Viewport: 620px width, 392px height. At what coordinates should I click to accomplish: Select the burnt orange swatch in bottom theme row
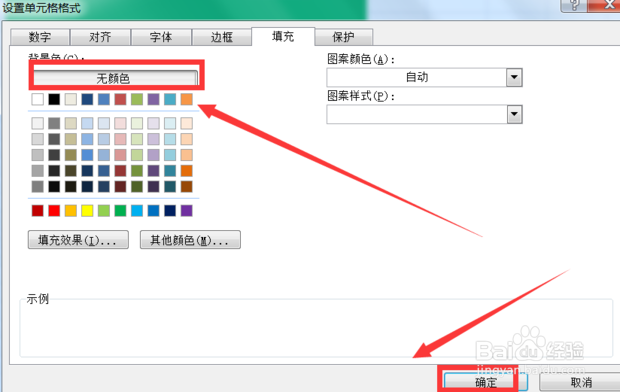[187, 186]
